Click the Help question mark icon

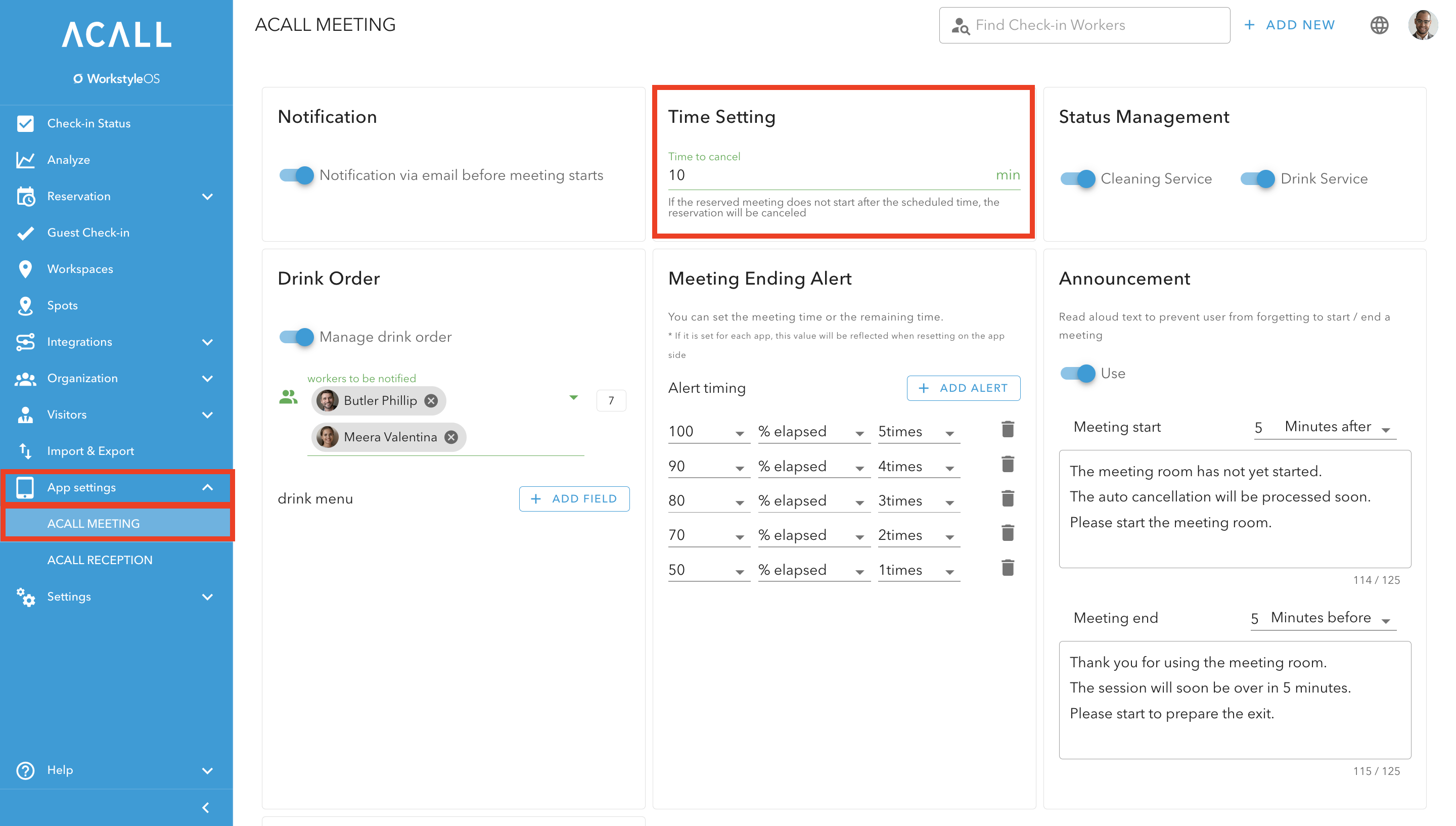[25, 770]
